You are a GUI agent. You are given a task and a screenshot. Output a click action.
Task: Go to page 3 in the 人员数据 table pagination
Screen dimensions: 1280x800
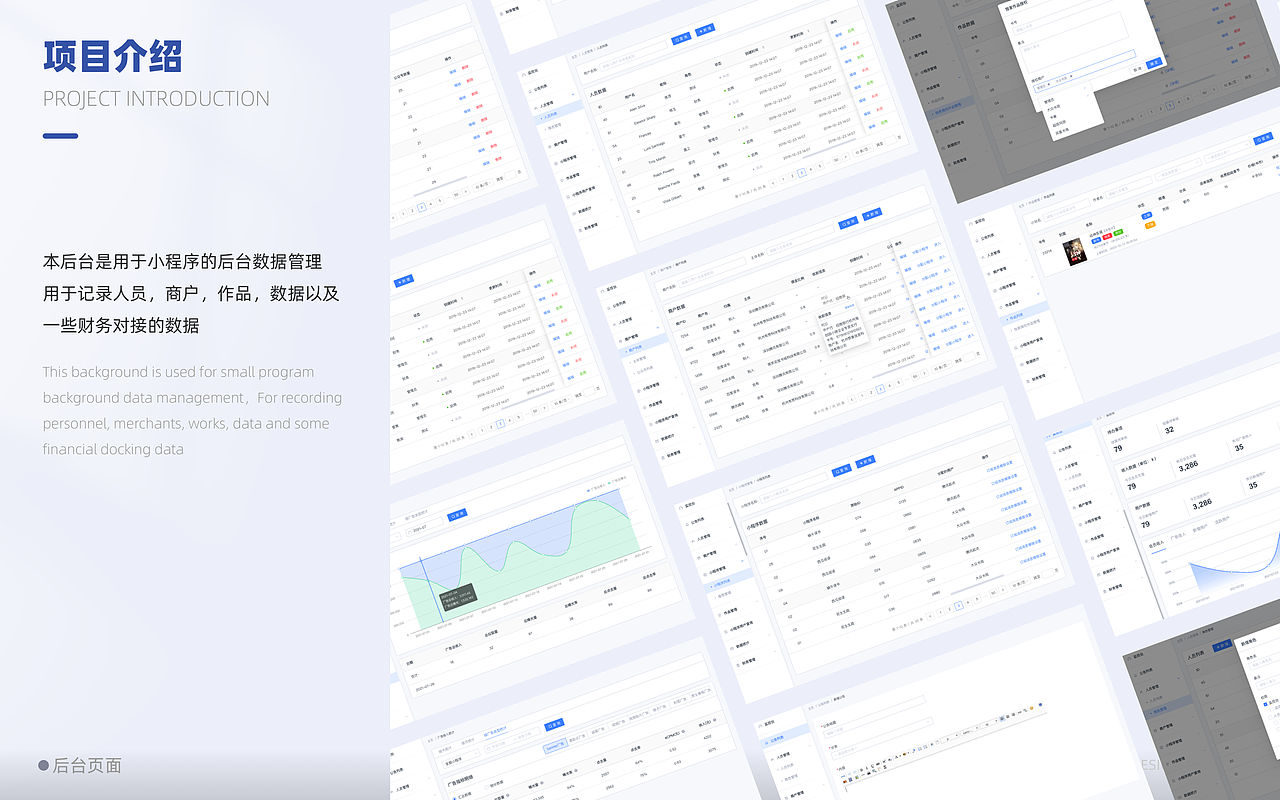click(x=802, y=172)
